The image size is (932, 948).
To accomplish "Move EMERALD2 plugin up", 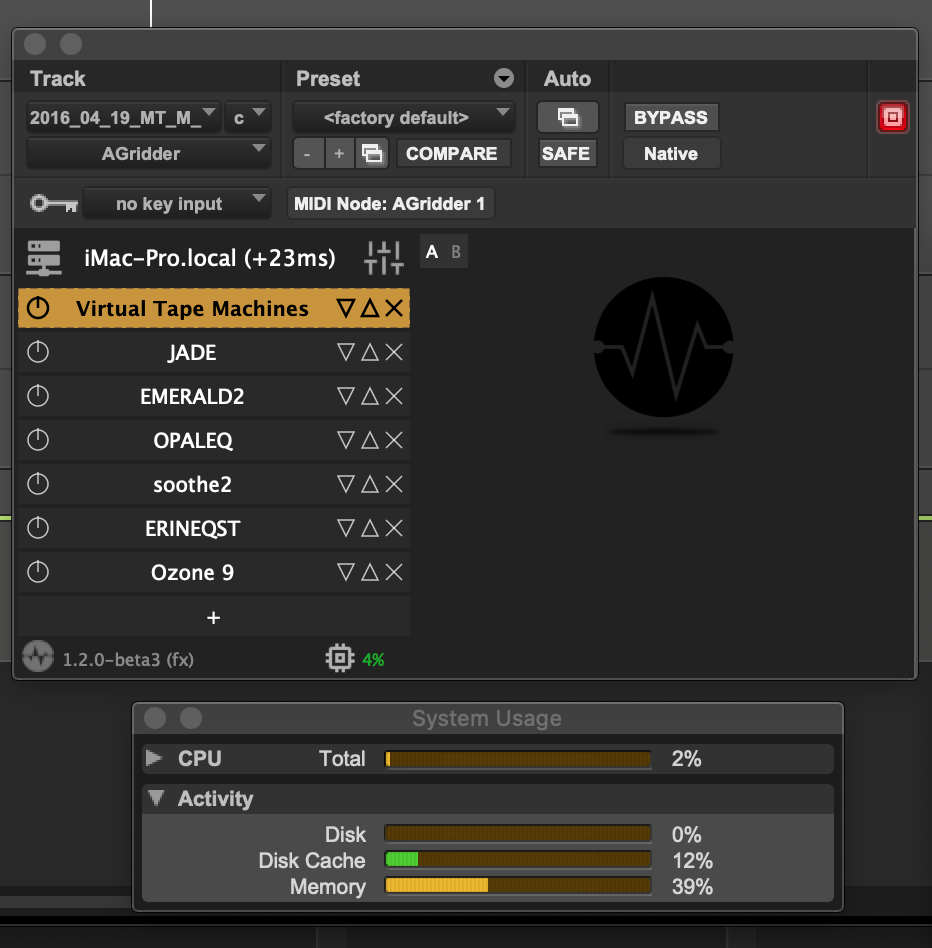I will (370, 396).
